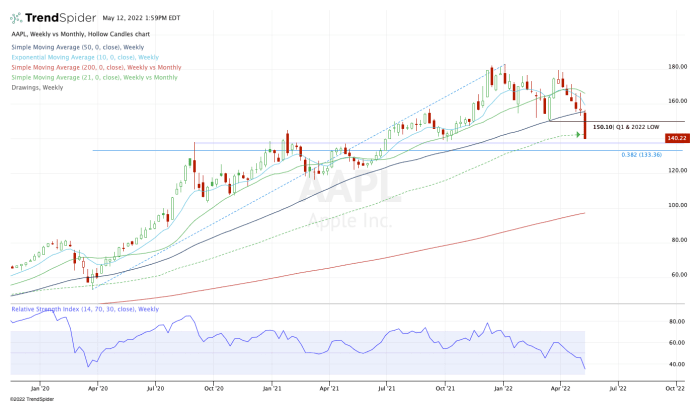
Task: Click the 120.00 price axis label
Action: tap(677, 171)
